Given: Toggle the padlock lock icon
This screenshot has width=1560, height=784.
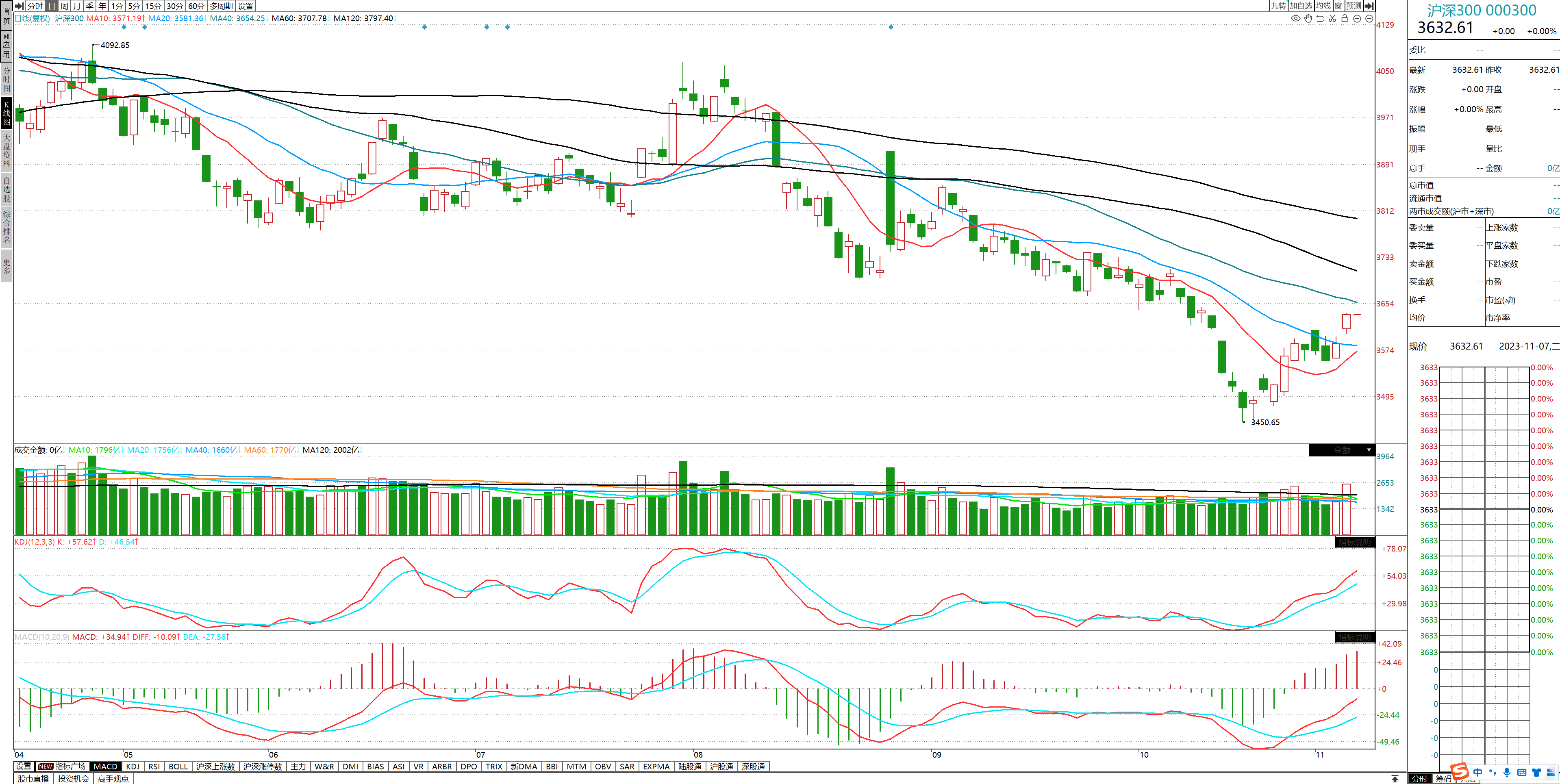Looking at the screenshot, I should point(1345,19).
